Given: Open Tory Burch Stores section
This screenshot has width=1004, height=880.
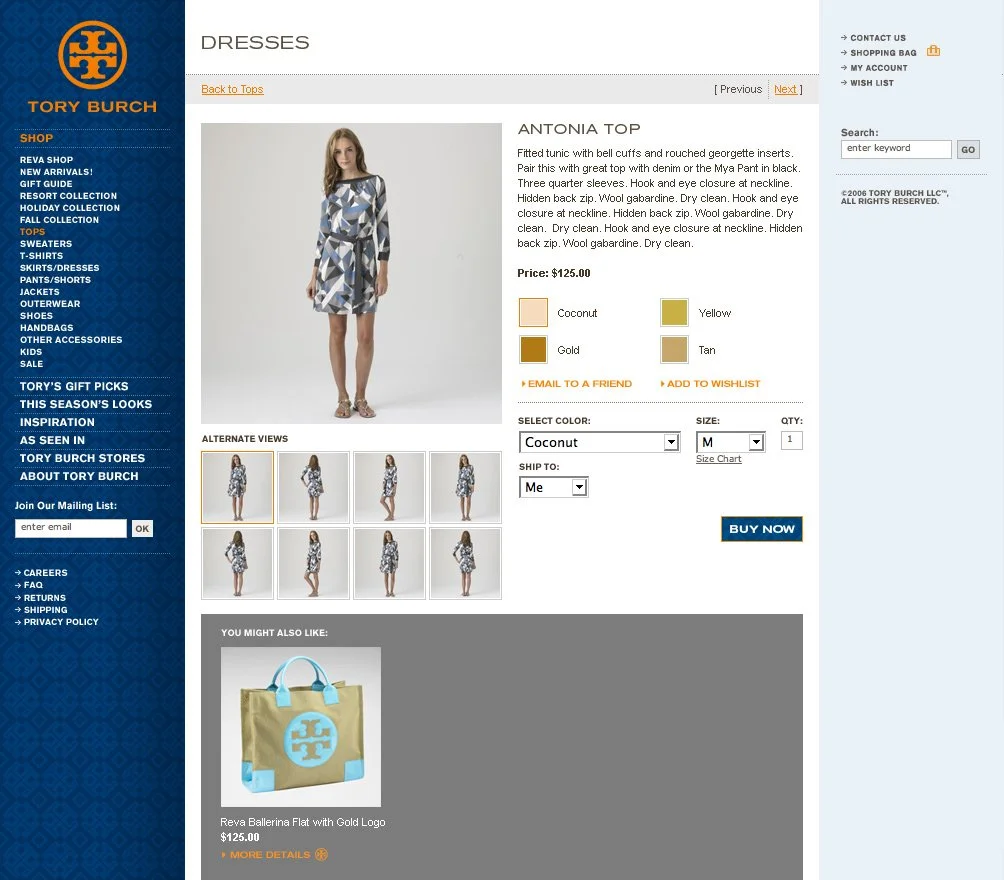Looking at the screenshot, I should (x=82, y=458).
